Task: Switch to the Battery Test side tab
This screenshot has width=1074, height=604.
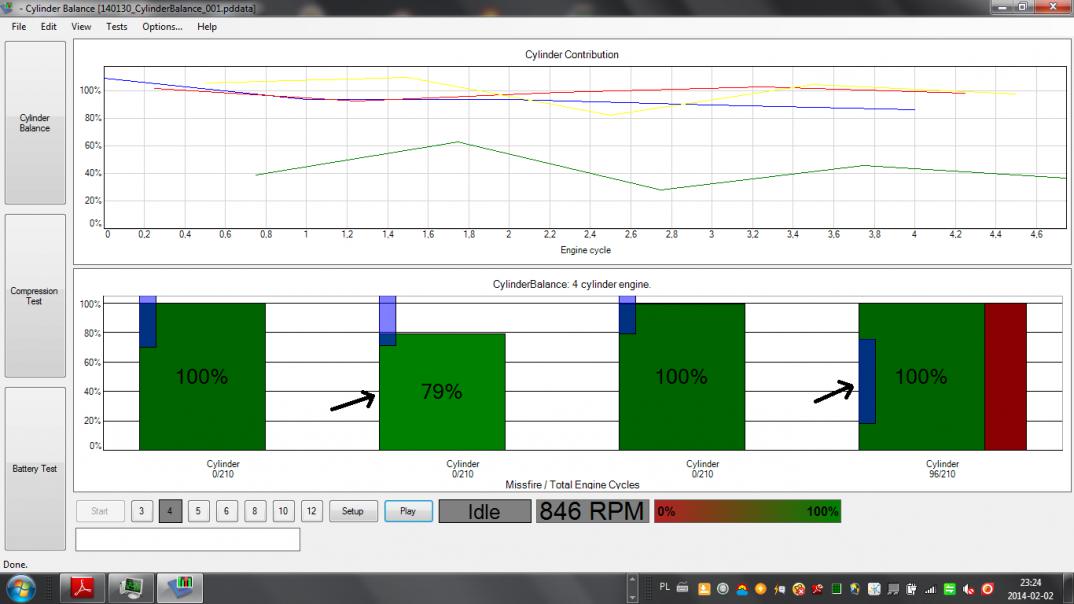Action: [x=35, y=468]
